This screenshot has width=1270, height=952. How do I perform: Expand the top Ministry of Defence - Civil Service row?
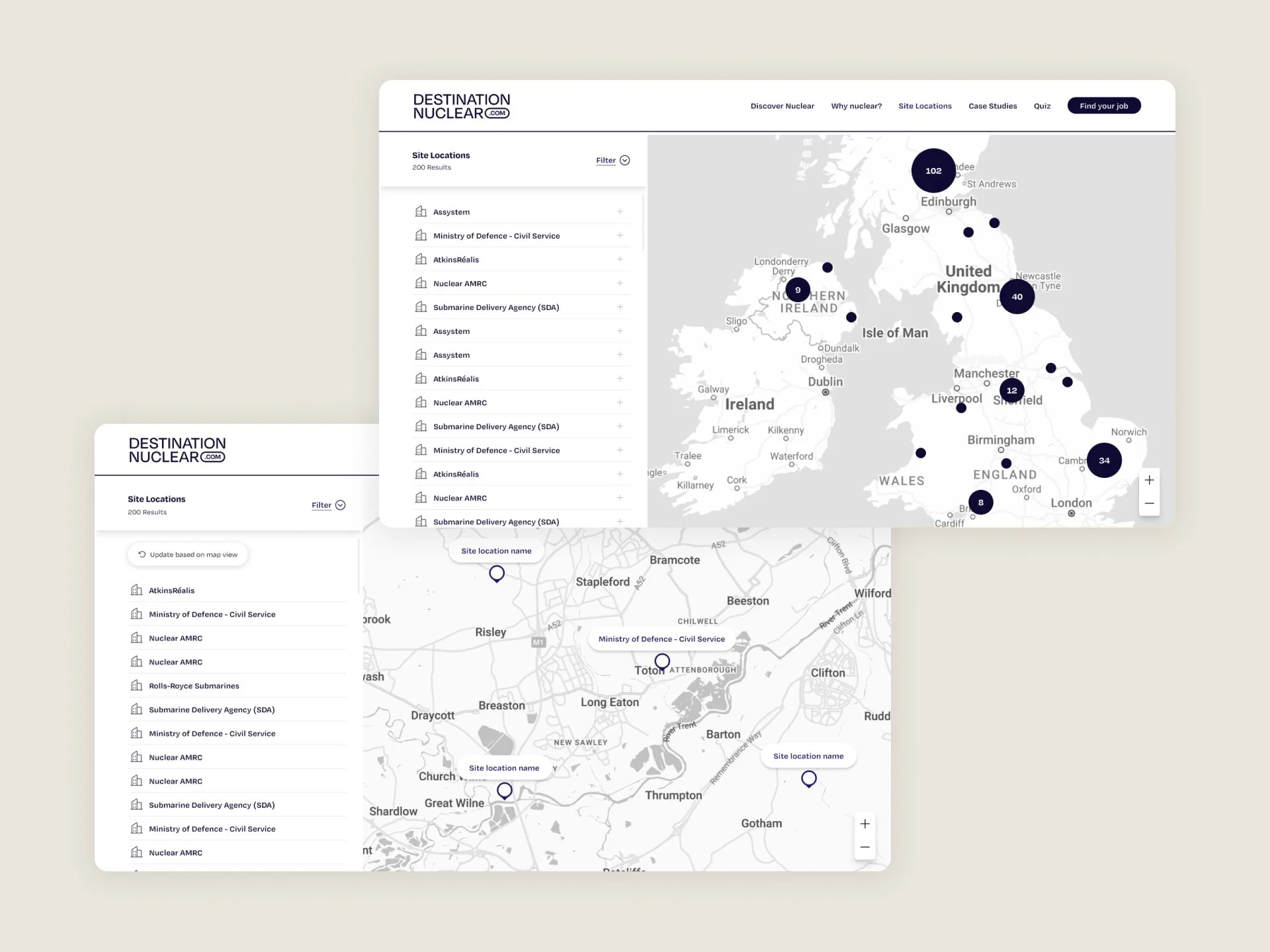coord(620,235)
